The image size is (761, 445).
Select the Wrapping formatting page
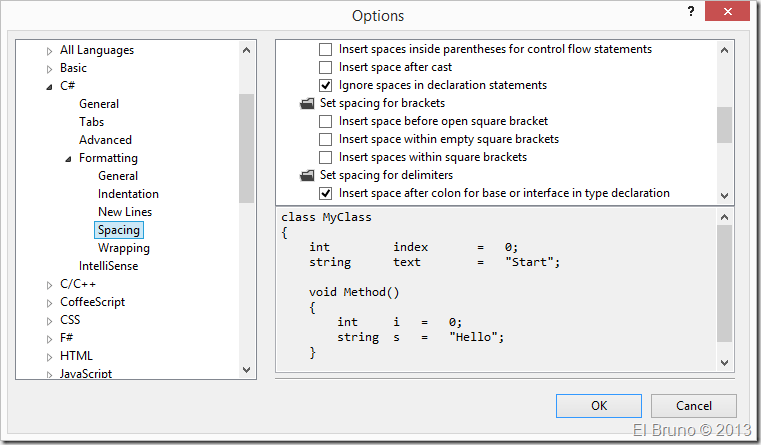pos(124,248)
